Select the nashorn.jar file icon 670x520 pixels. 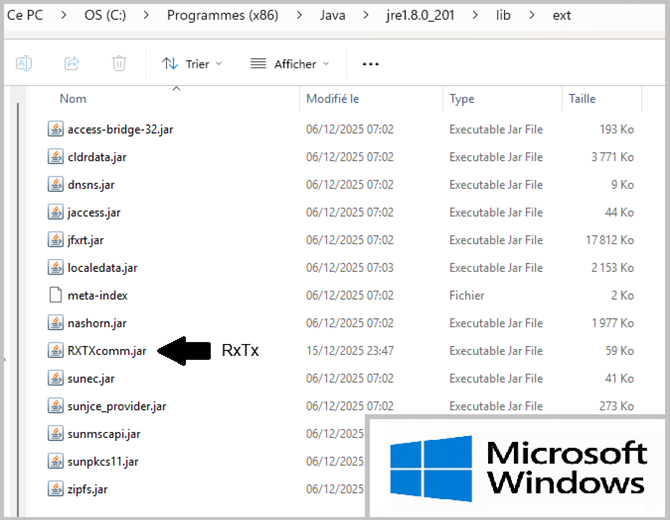[56, 323]
